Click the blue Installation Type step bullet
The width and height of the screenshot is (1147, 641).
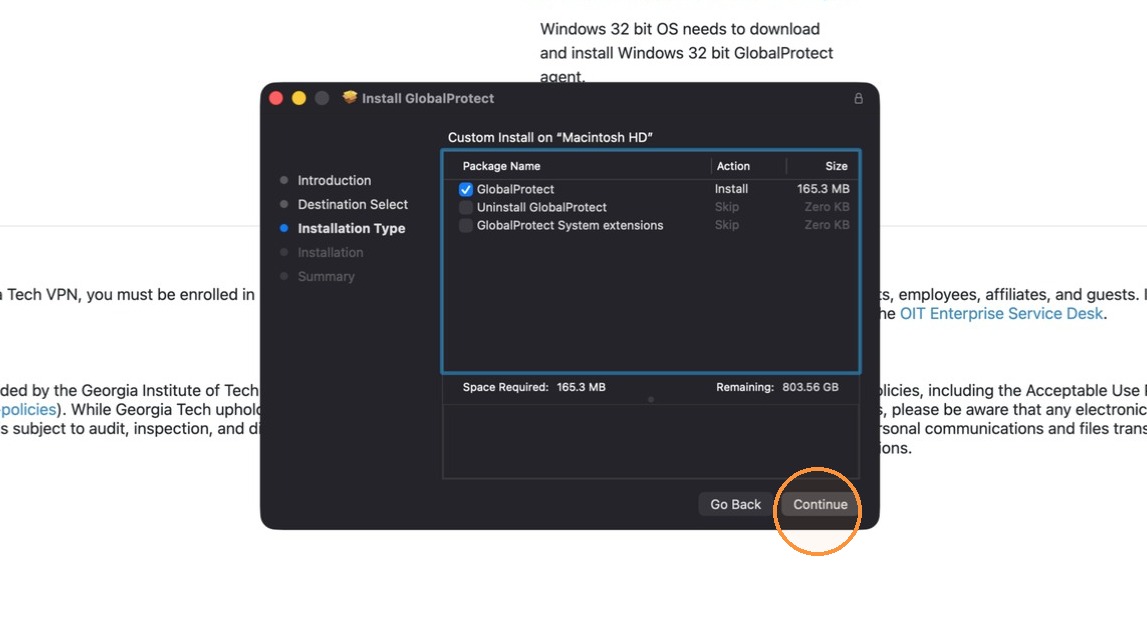pos(284,228)
